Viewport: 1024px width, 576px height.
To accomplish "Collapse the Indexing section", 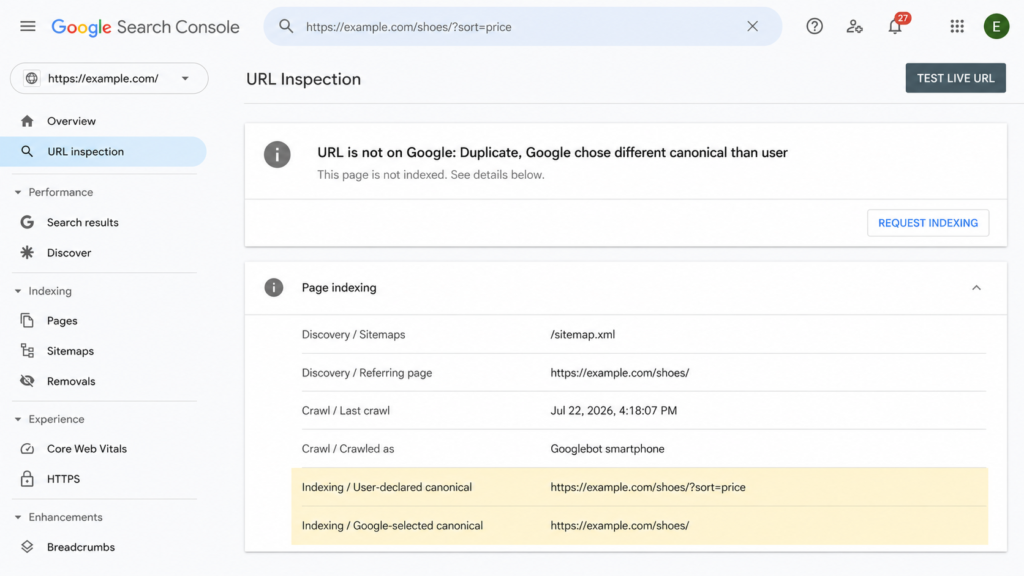I will click(18, 291).
